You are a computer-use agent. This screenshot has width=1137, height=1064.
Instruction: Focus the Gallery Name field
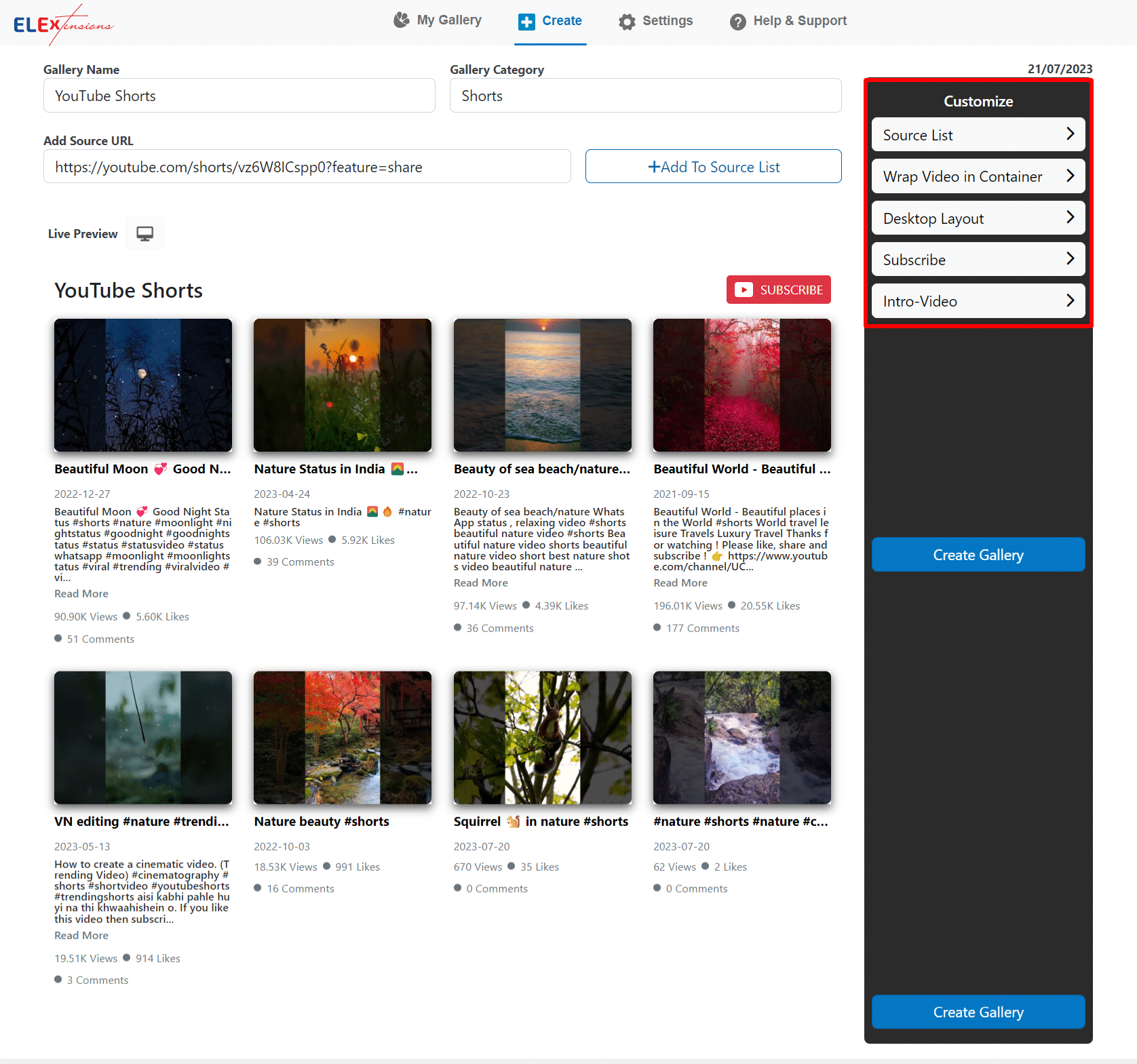point(239,96)
